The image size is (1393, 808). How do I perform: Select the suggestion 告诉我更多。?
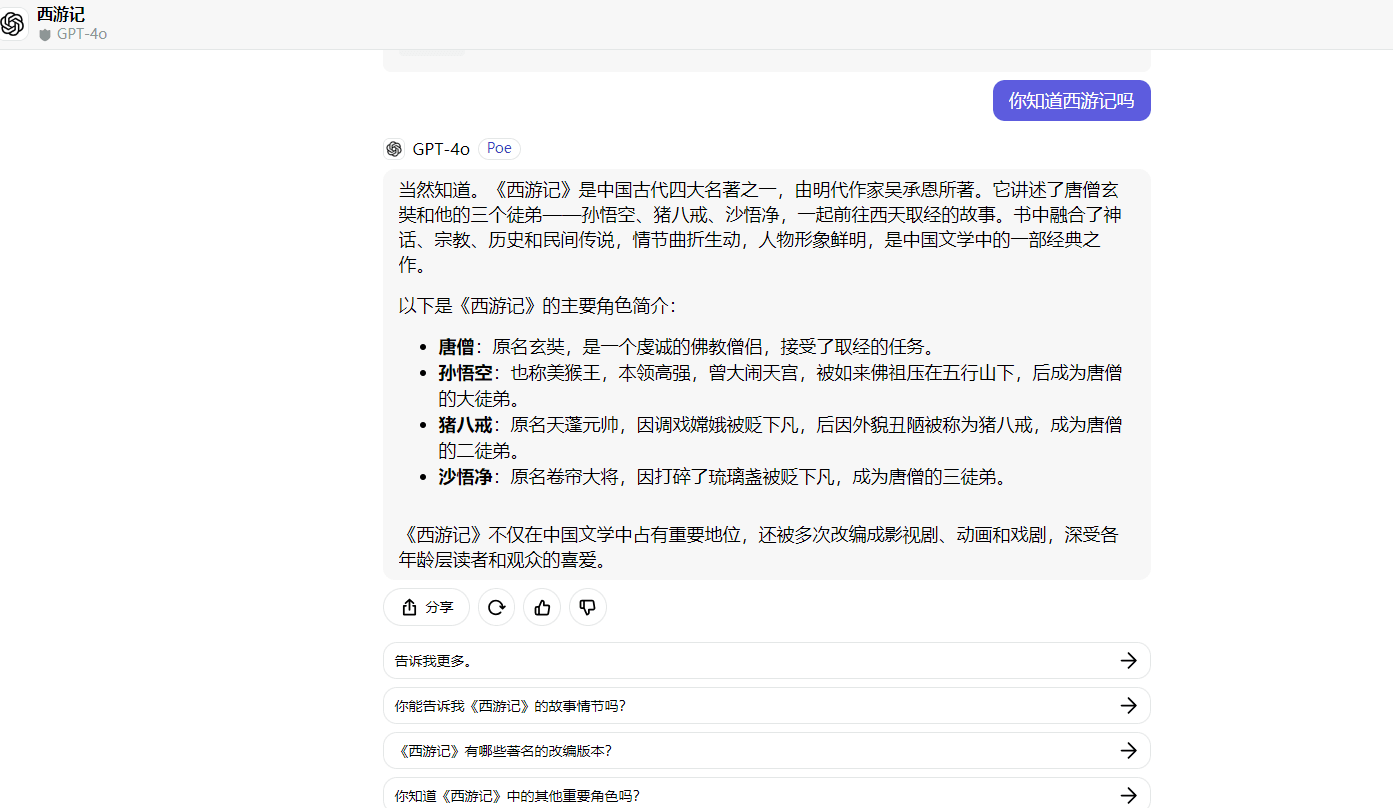[x=766, y=661]
